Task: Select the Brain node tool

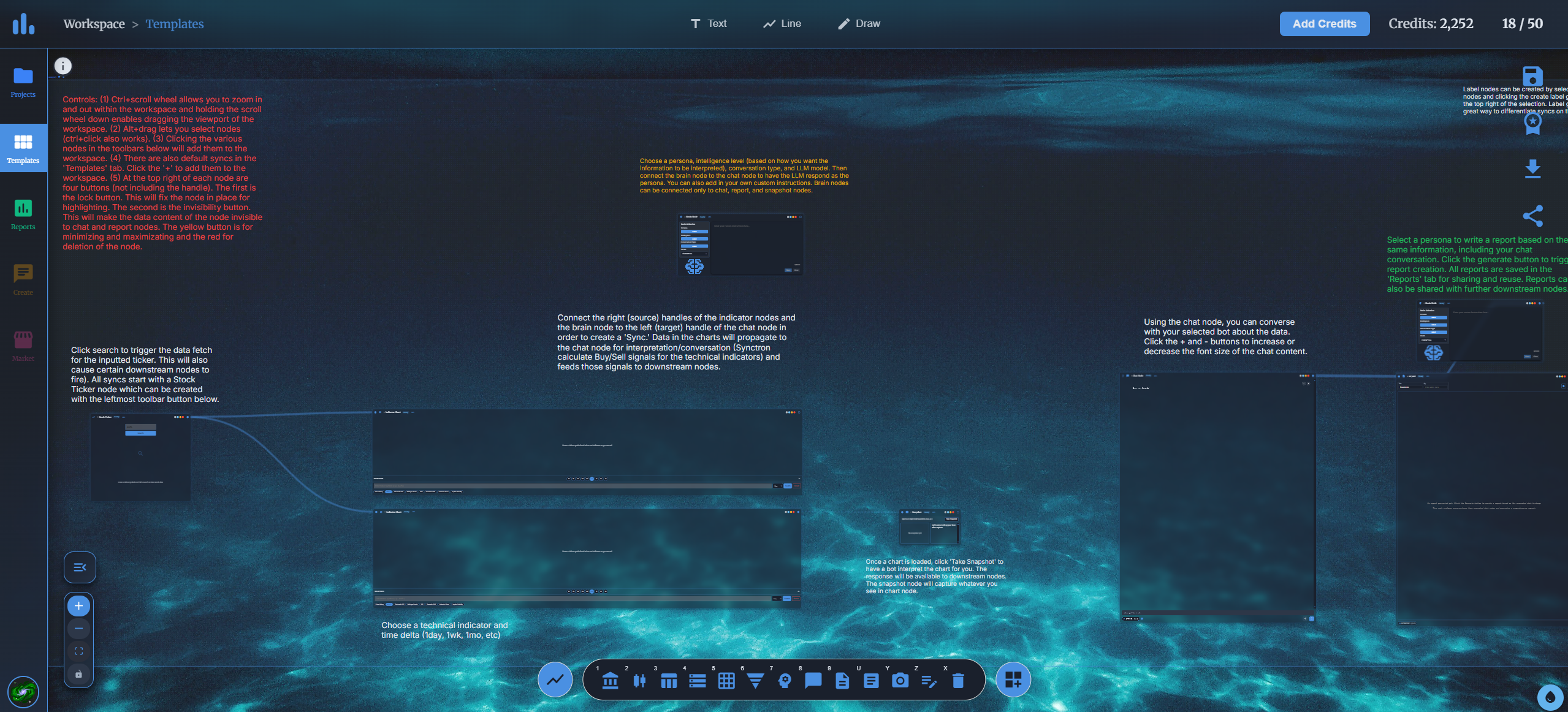Action: click(x=785, y=680)
